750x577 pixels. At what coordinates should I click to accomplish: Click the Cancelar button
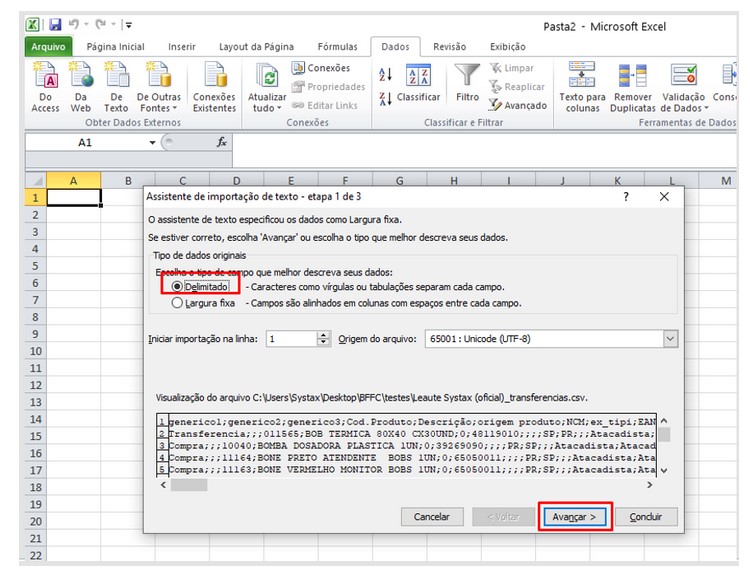pyautogui.click(x=432, y=517)
